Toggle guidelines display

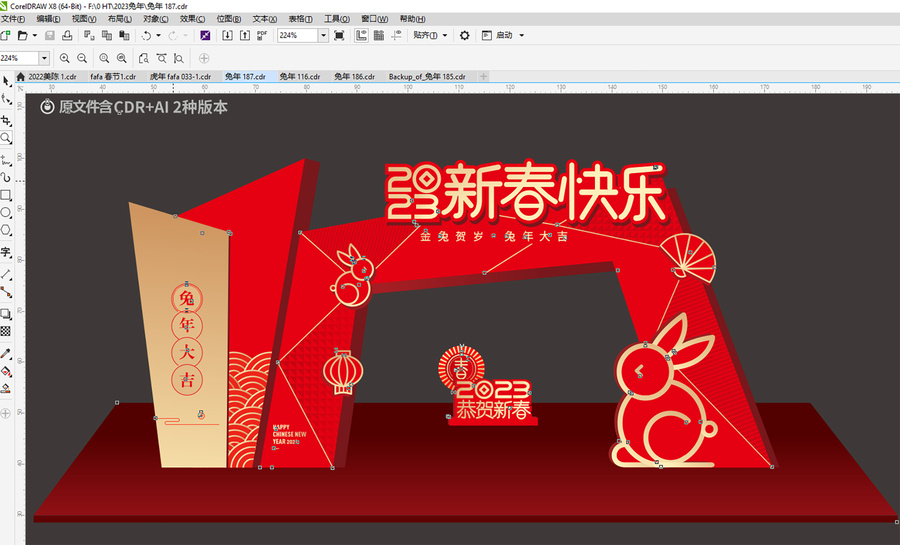(397, 36)
